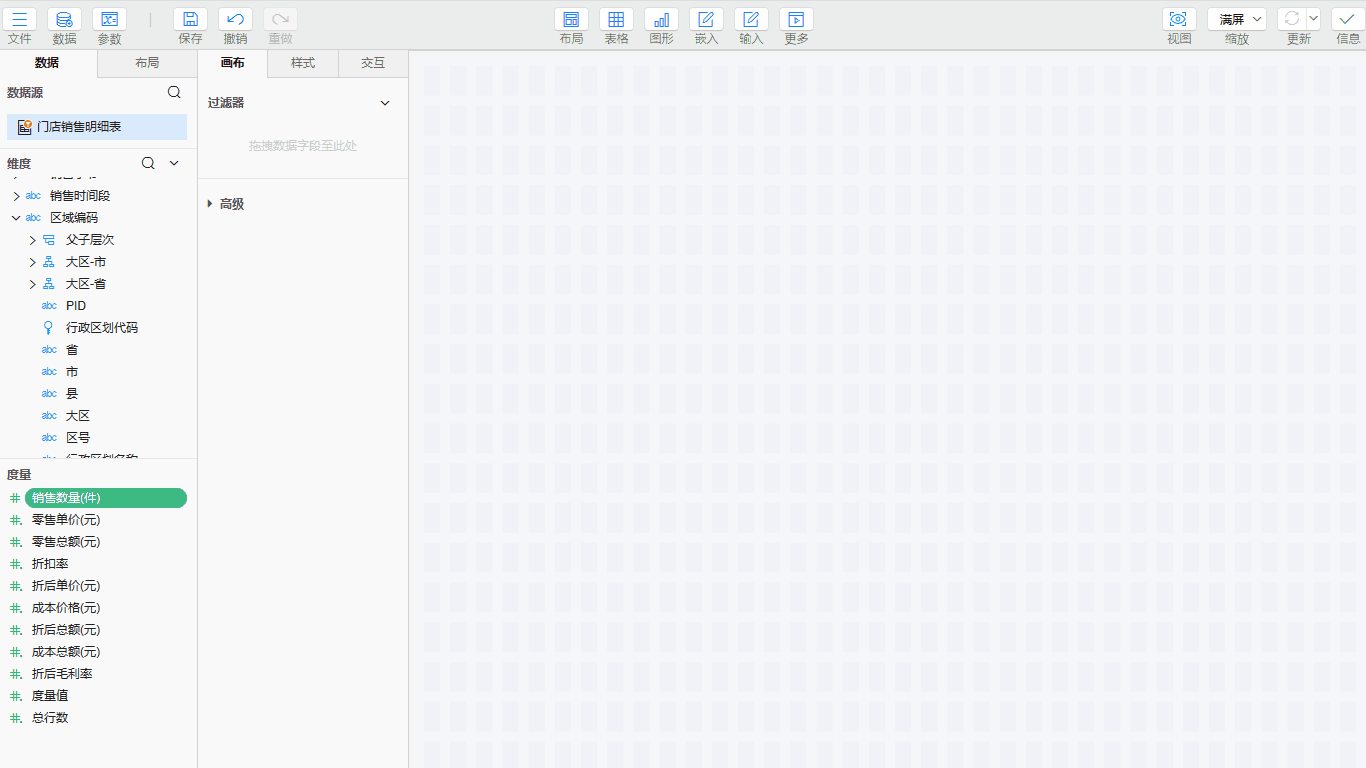The image size is (1366, 768).
Task: Collapse the 区域编码 tree node
Action: 16,218
